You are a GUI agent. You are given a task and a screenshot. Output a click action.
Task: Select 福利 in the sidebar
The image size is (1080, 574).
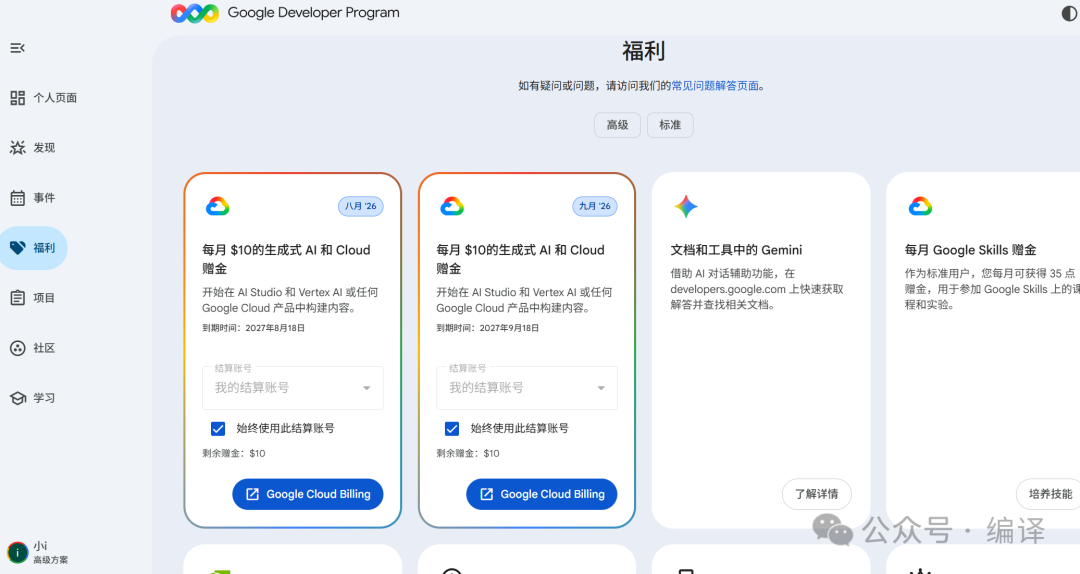(33, 247)
